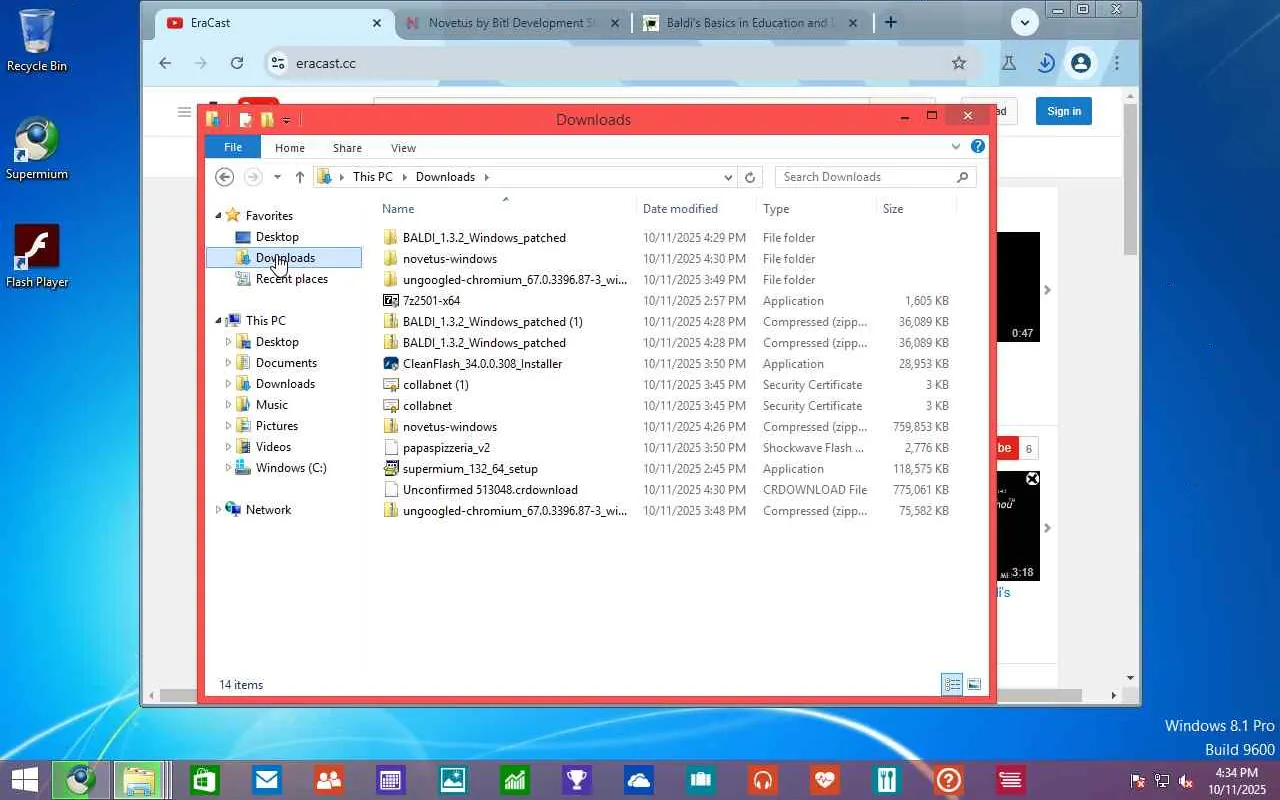The width and height of the screenshot is (1280, 800).
Task: Open the Photos app on taskbar
Action: [452, 780]
